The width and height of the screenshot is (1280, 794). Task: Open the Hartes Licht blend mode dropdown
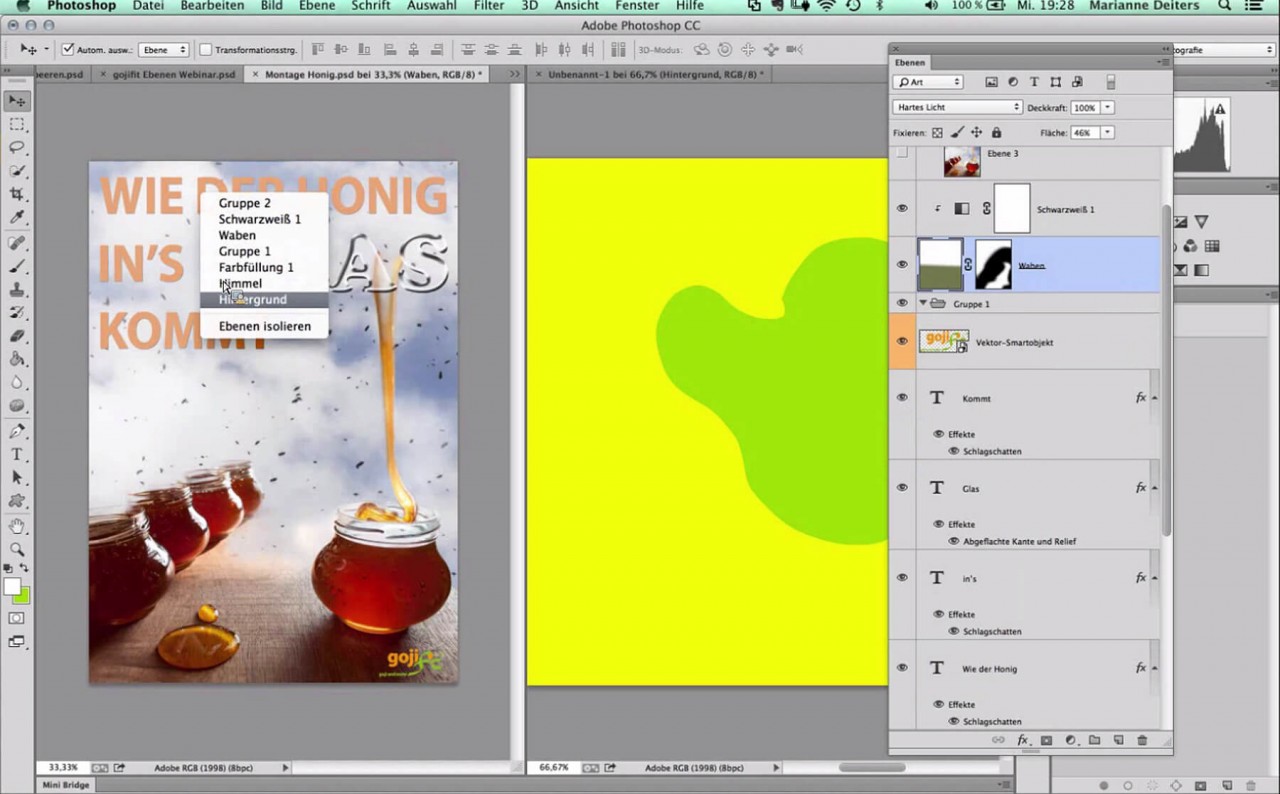pos(955,107)
